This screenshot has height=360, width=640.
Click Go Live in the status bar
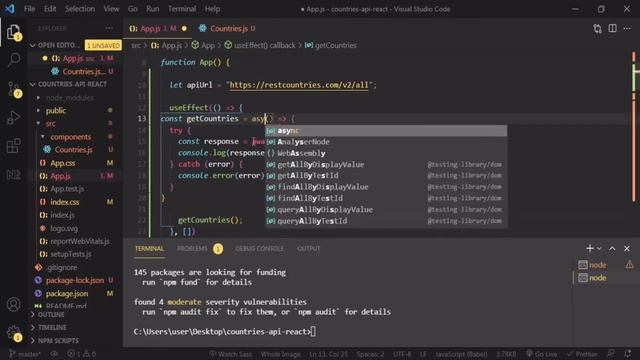coord(542,354)
